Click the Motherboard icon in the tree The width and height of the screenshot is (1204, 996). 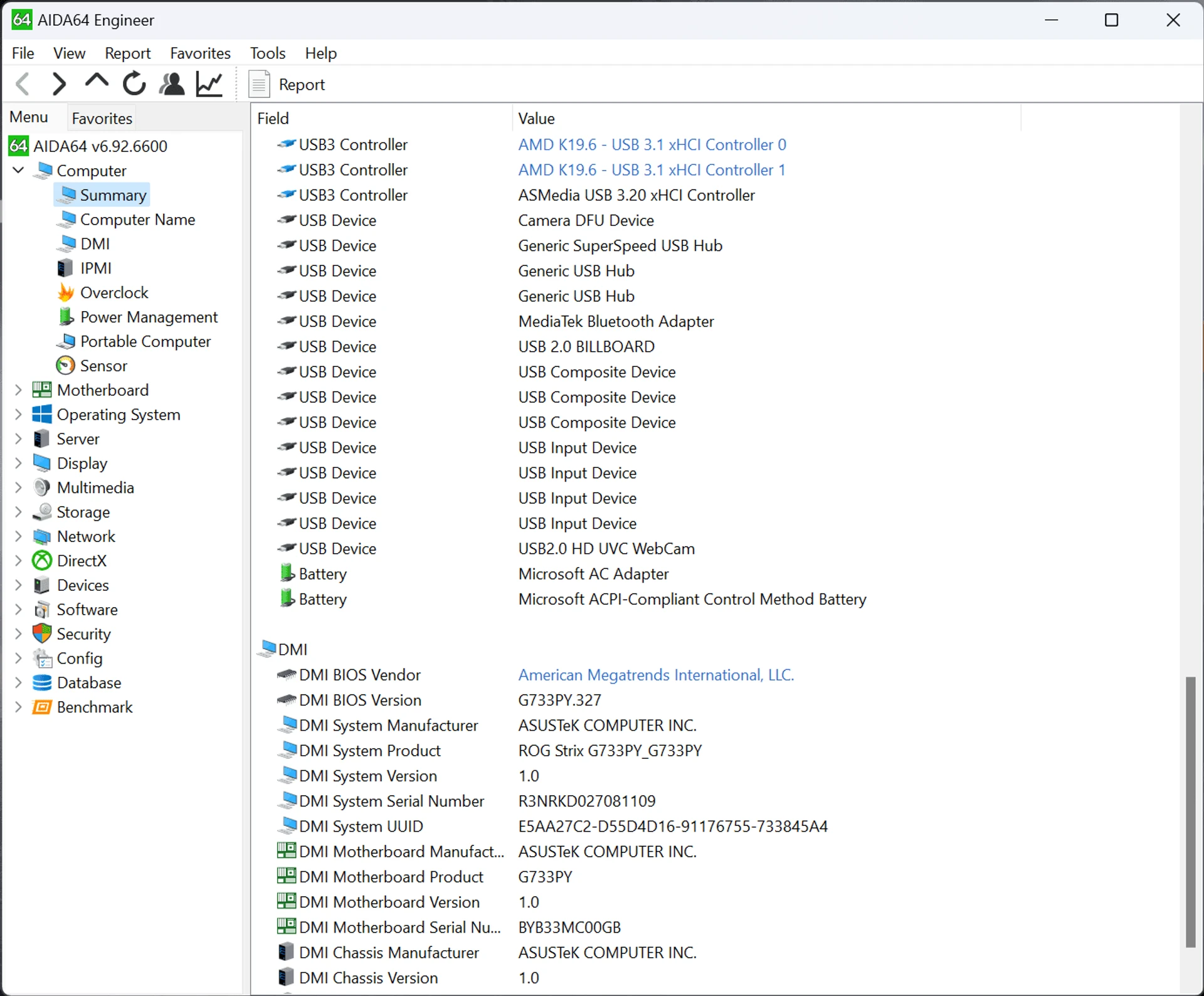42,390
